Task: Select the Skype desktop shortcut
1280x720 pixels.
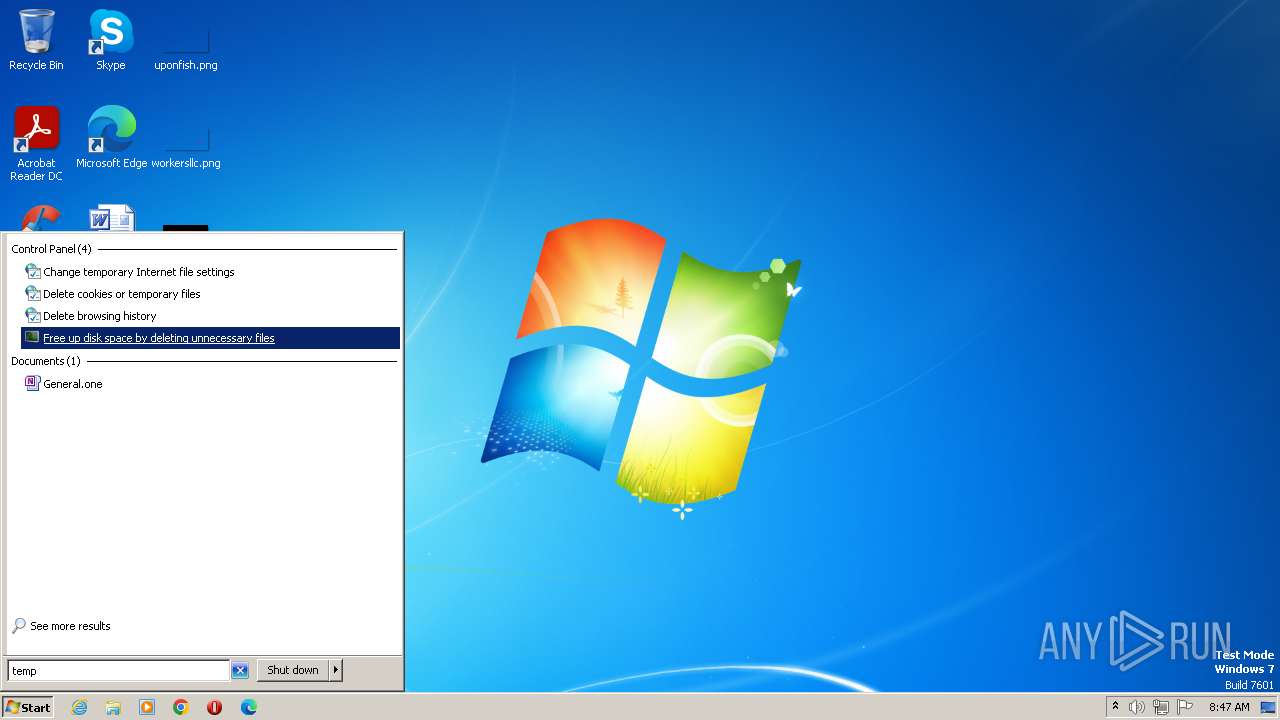Action: point(111,40)
